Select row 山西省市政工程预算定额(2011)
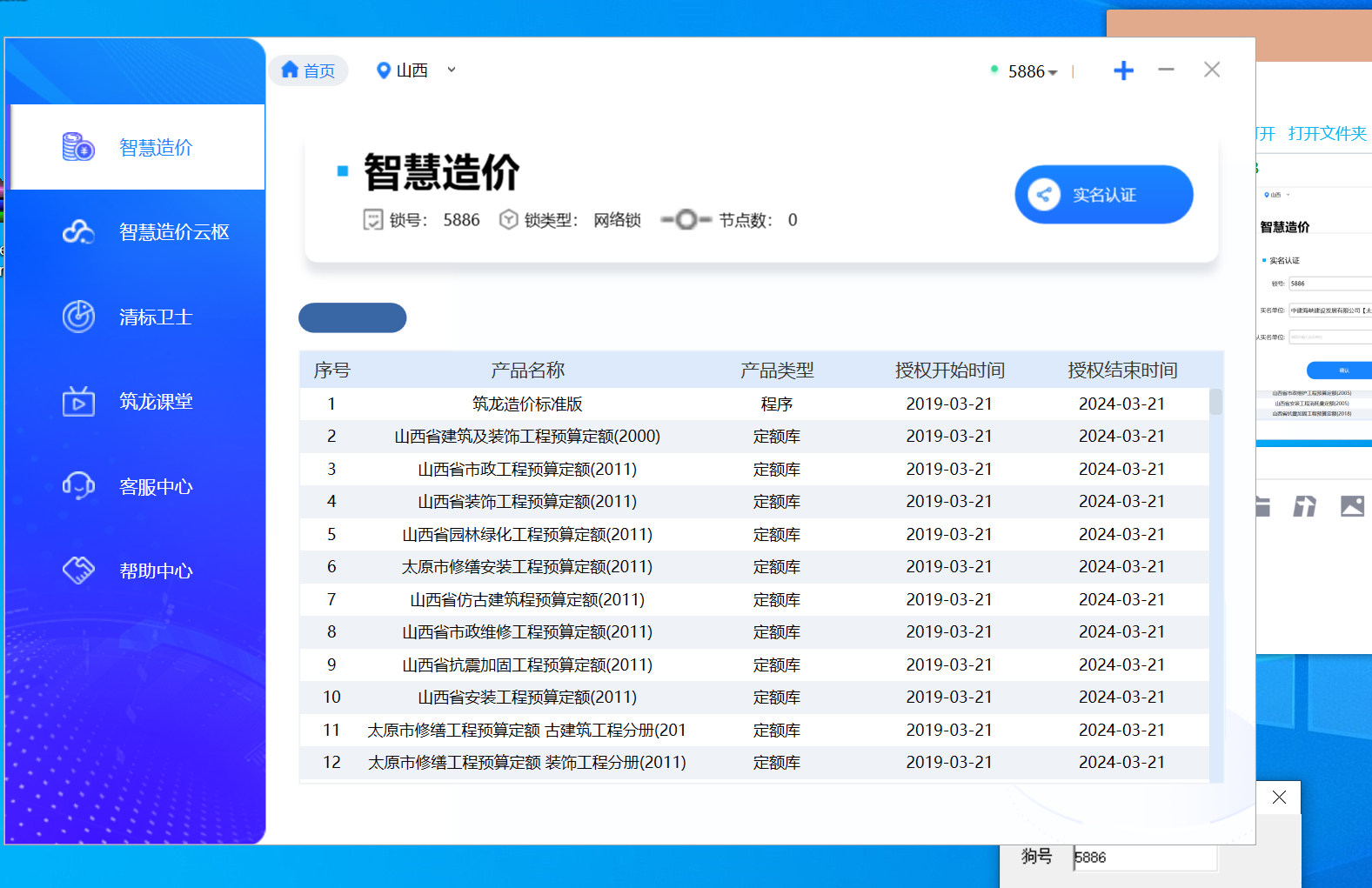The image size is (1372, 888). (754, 470)
